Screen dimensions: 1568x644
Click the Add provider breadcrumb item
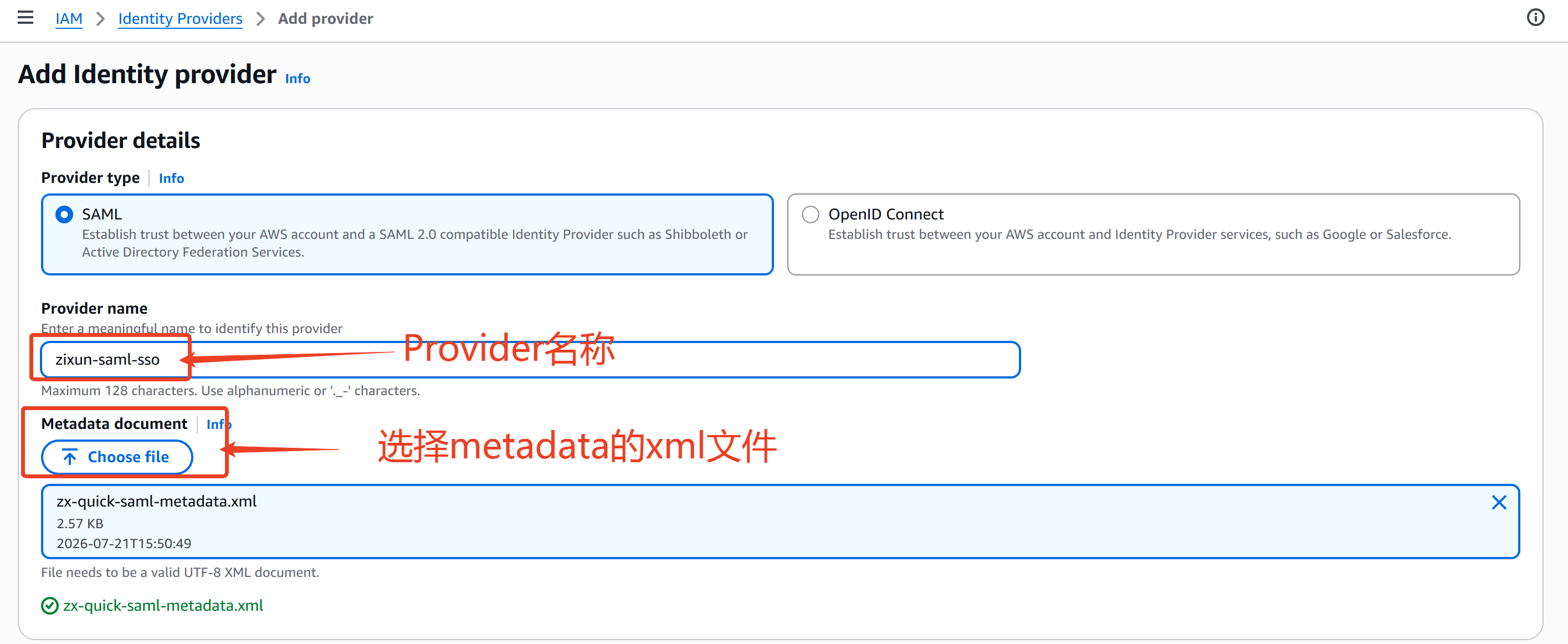(x=326, y=19)
